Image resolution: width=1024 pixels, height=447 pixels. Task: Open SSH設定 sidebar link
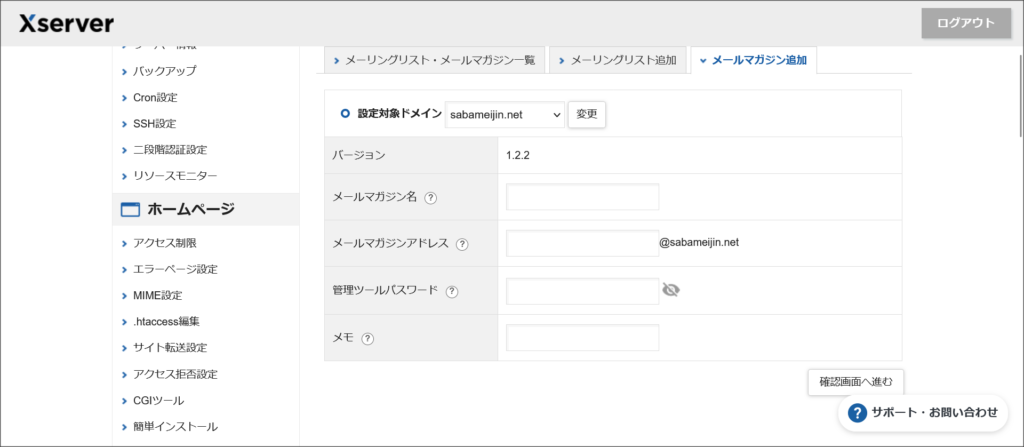(x=154, y=124)
